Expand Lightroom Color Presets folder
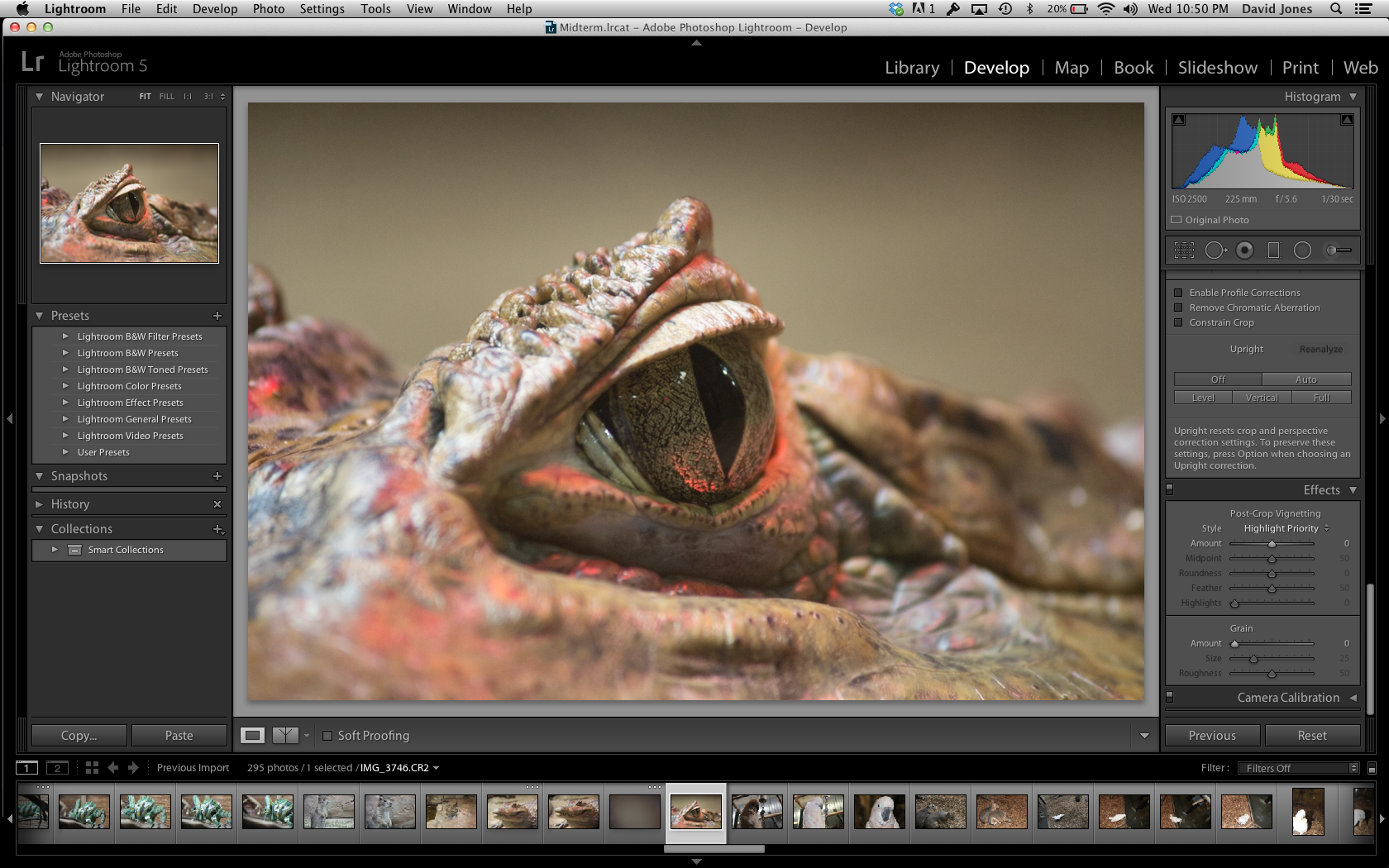 click(x=65, y=386)
